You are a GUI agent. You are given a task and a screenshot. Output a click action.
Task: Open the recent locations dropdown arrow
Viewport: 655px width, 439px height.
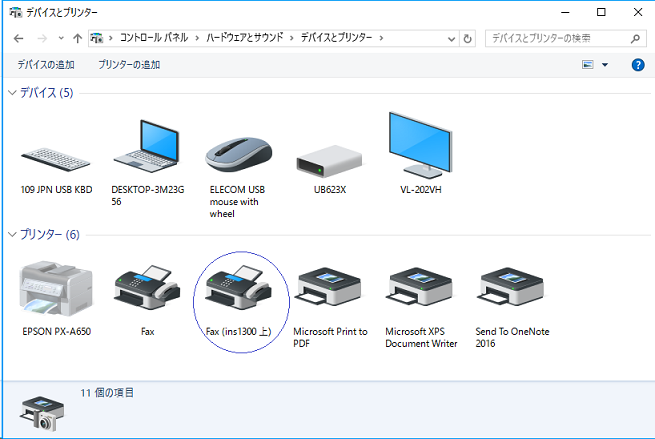pos(61,38)
